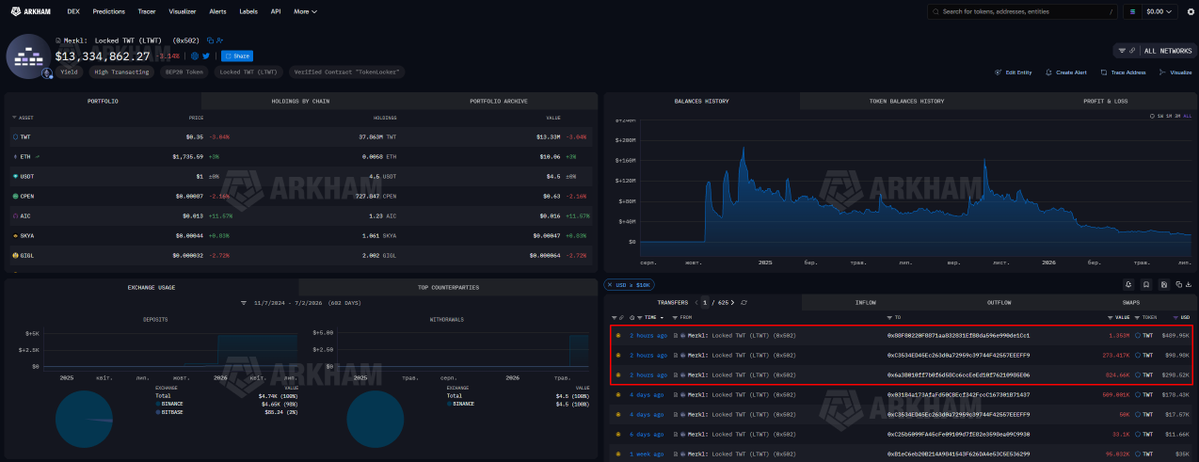1199x462 pixels.
Task: Go to the previous transfers page
Action: 696,303
